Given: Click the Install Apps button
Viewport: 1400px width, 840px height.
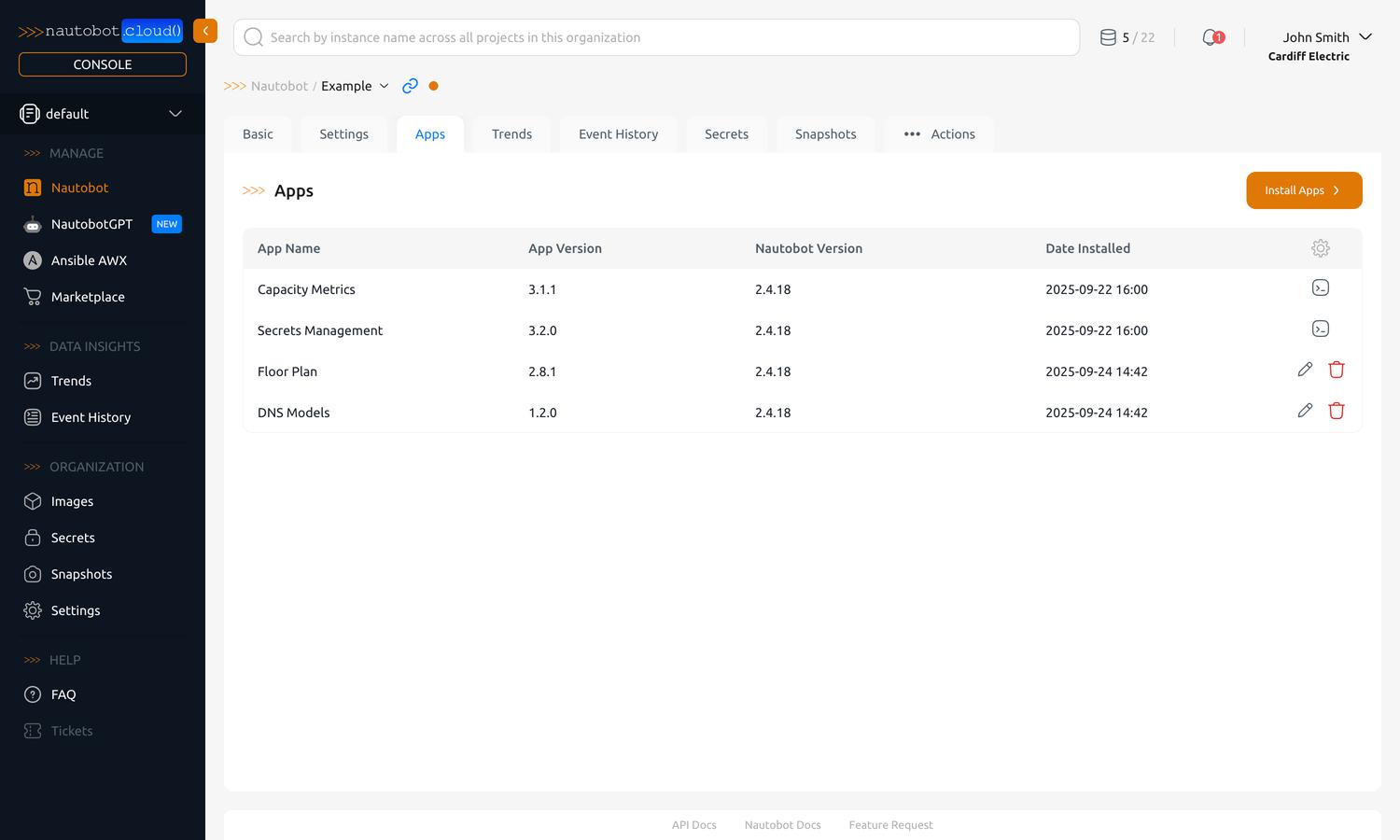Looking at the screenshot, I should pos(1303,189).
